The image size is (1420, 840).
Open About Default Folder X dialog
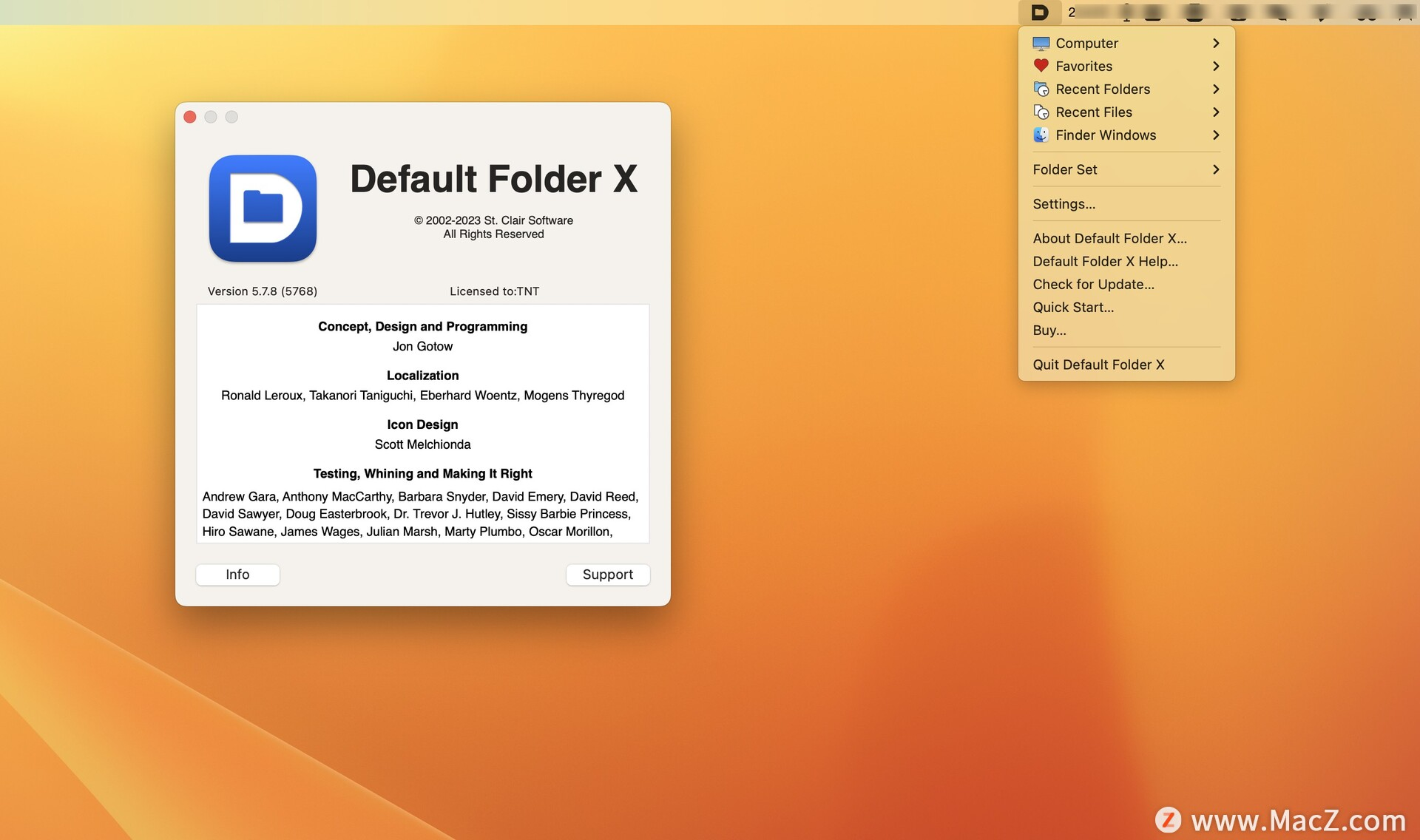pyautogui.click(x=1109, y=238)
